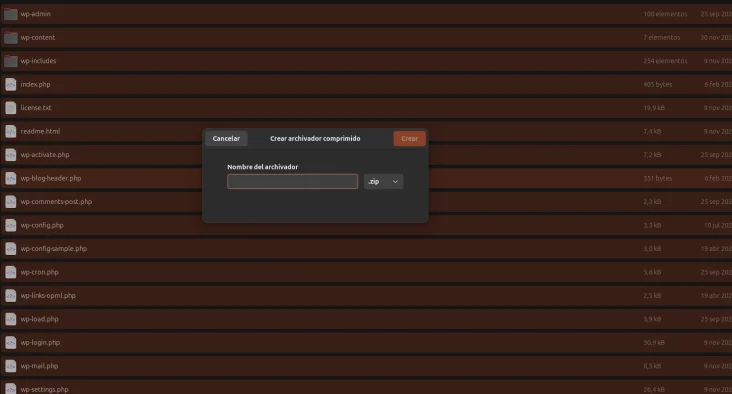
Task: Click the wp-admin folder icon
Action: (11, 14)
